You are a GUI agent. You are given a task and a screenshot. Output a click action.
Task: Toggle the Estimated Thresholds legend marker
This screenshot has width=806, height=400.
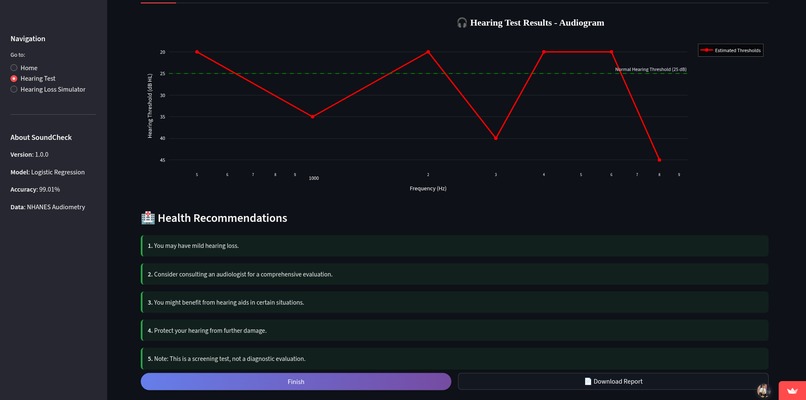[706, 50]
